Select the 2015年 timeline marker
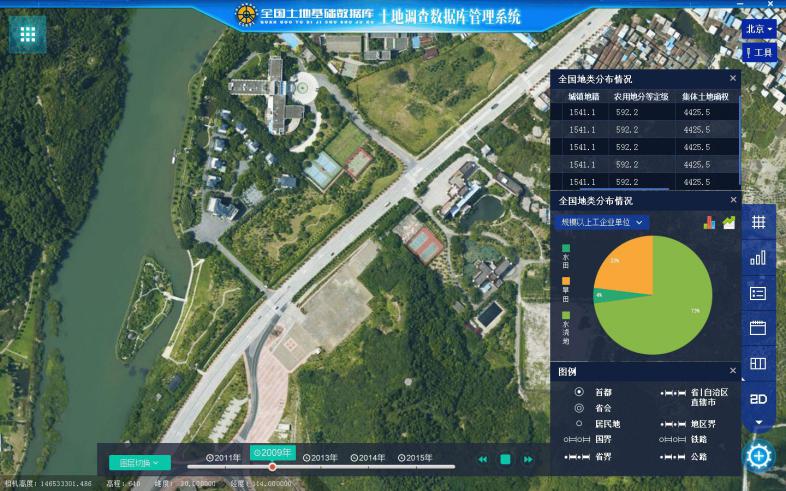 point(415,458)
